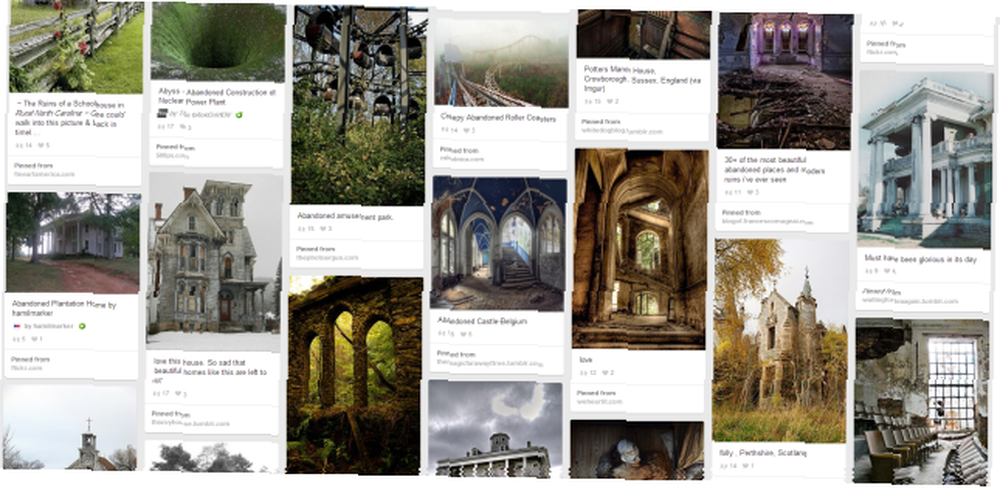1000x488 pixels.
Task: Click heart icon on Potters Manor House pin
Action: [609, 101]
